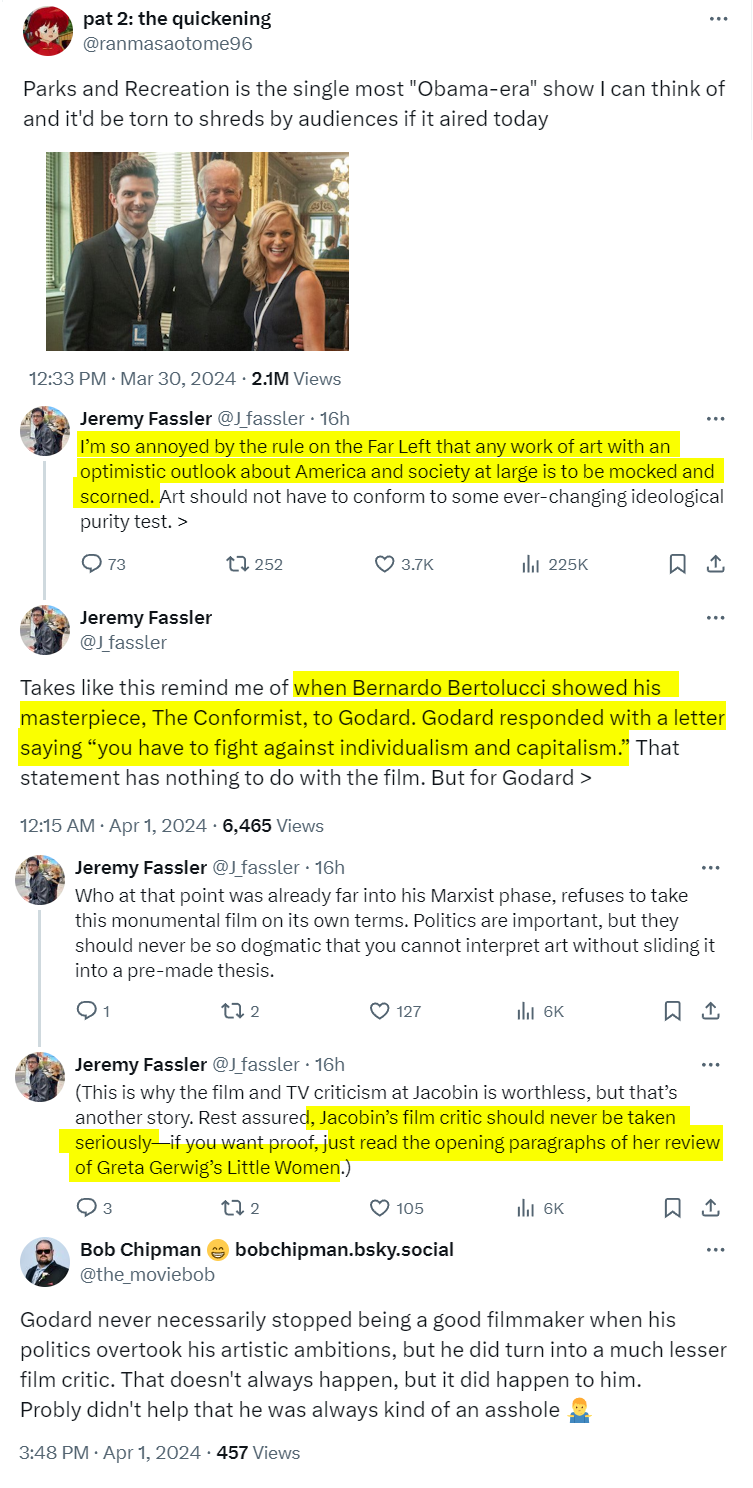
Task: Like the tweet with 3.7K likes
Action: click(385, 565)
